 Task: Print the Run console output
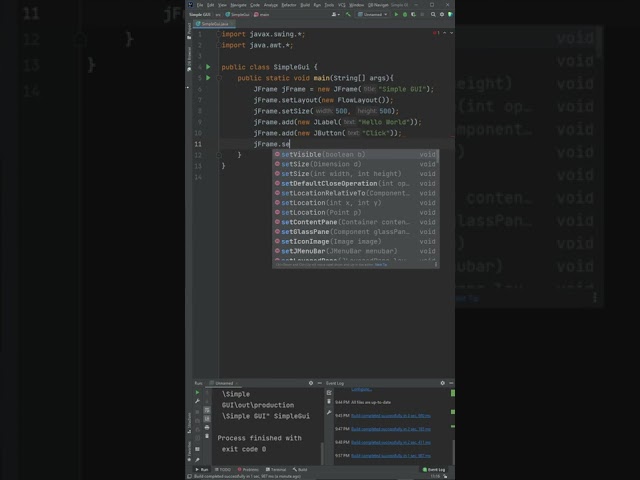tap(207, 427)
